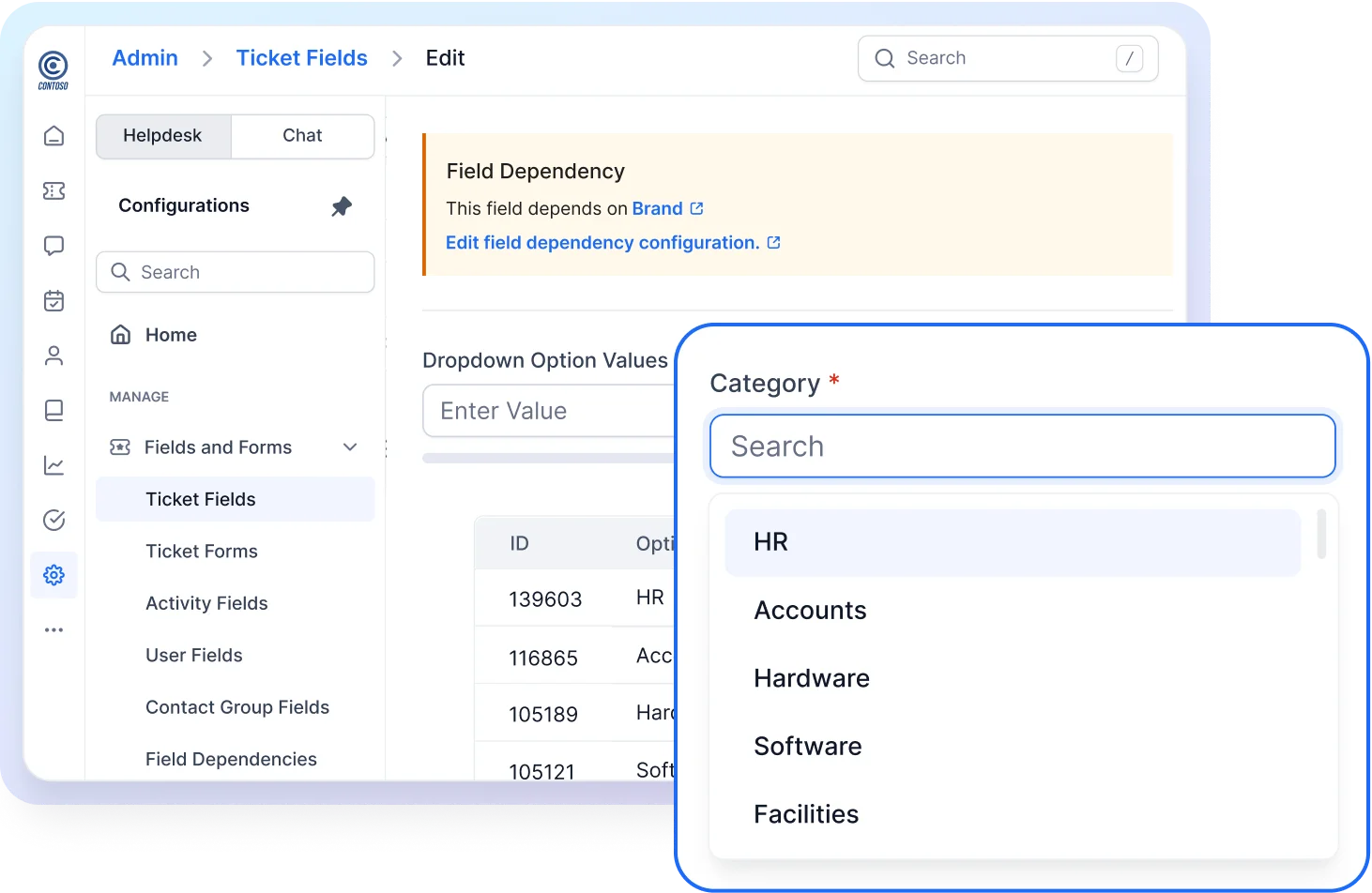
Task: Expand the More options ellipsis in sidebar
Action: coord(53,629)
